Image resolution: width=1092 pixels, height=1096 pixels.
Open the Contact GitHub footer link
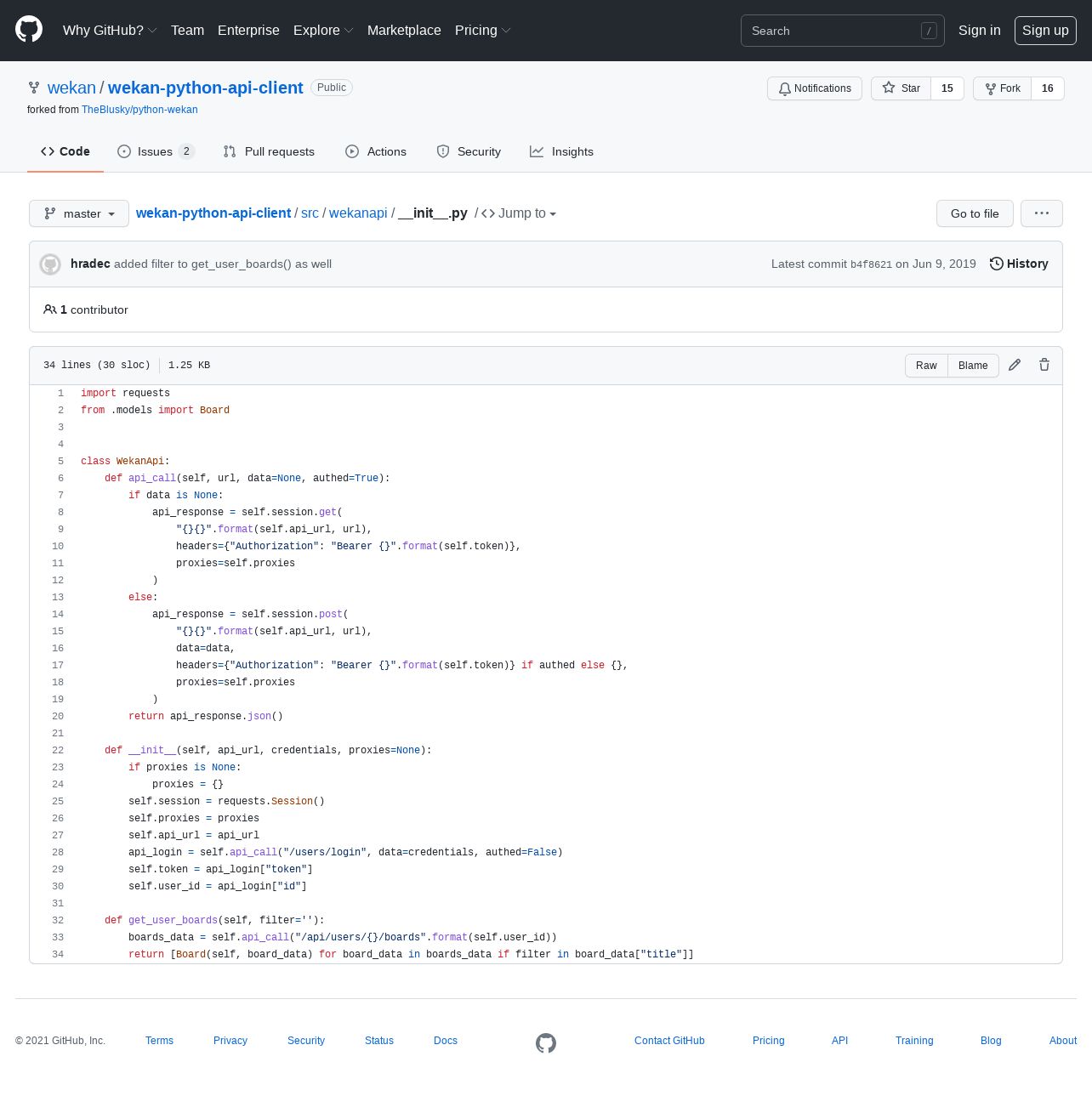coord(669,1041)
